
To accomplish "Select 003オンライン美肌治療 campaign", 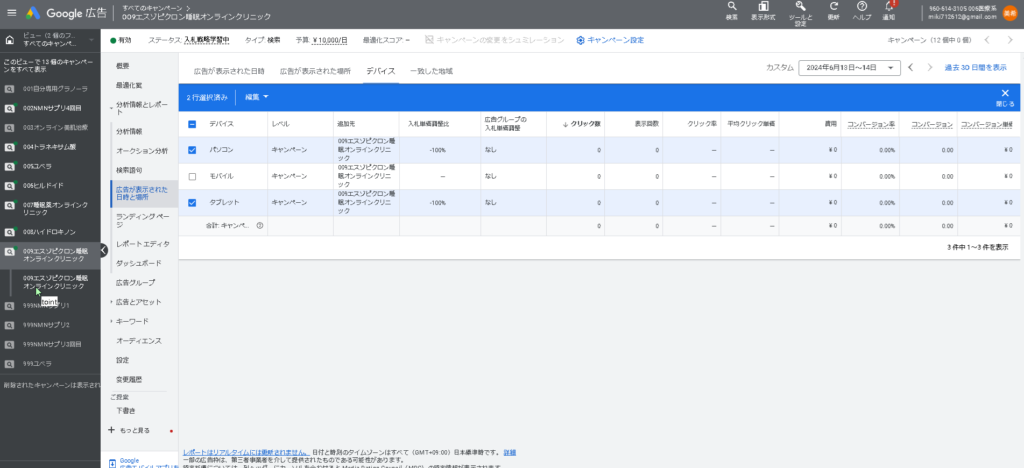I will click(55, 127).
